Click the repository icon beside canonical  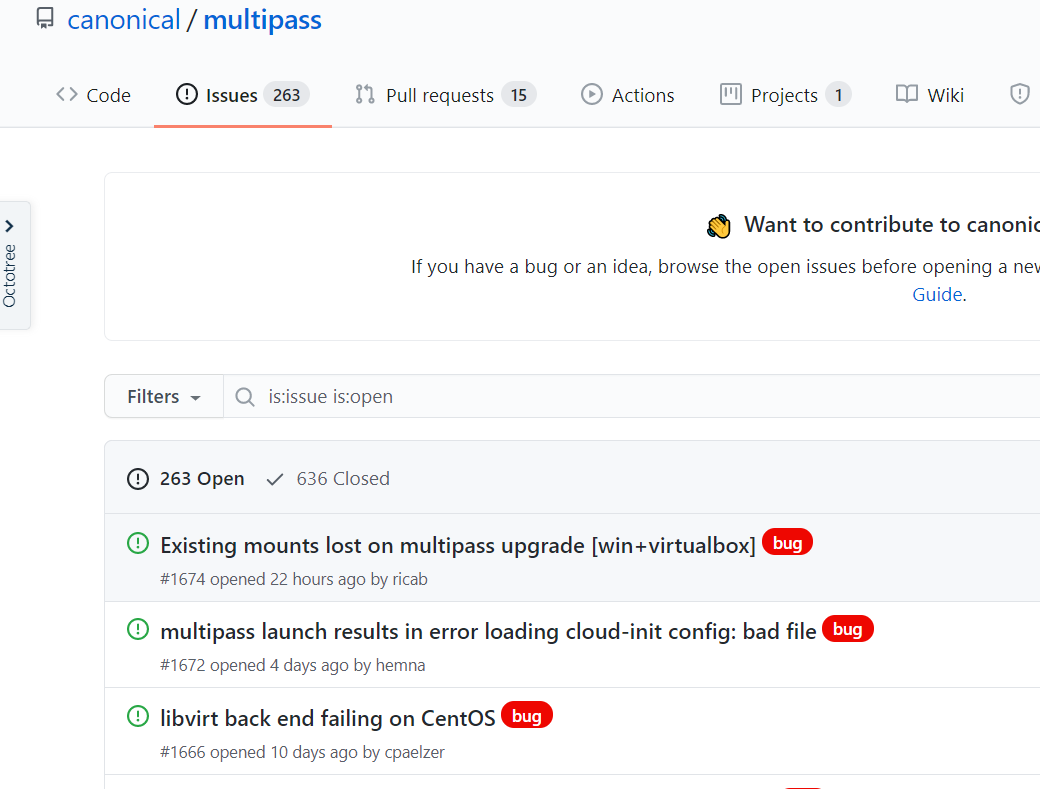tap(44, 18)
